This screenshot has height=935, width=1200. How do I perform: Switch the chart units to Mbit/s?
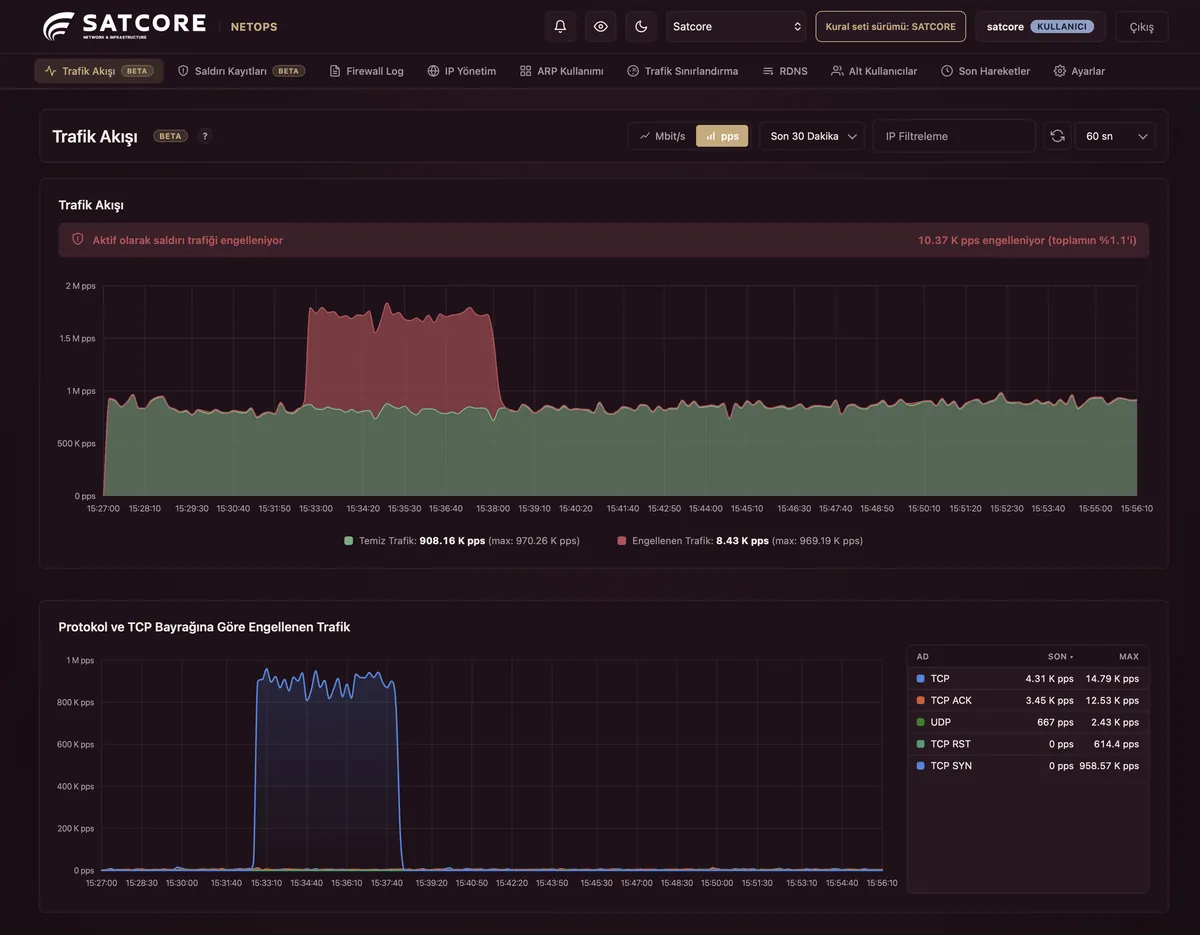pos(663,136)
